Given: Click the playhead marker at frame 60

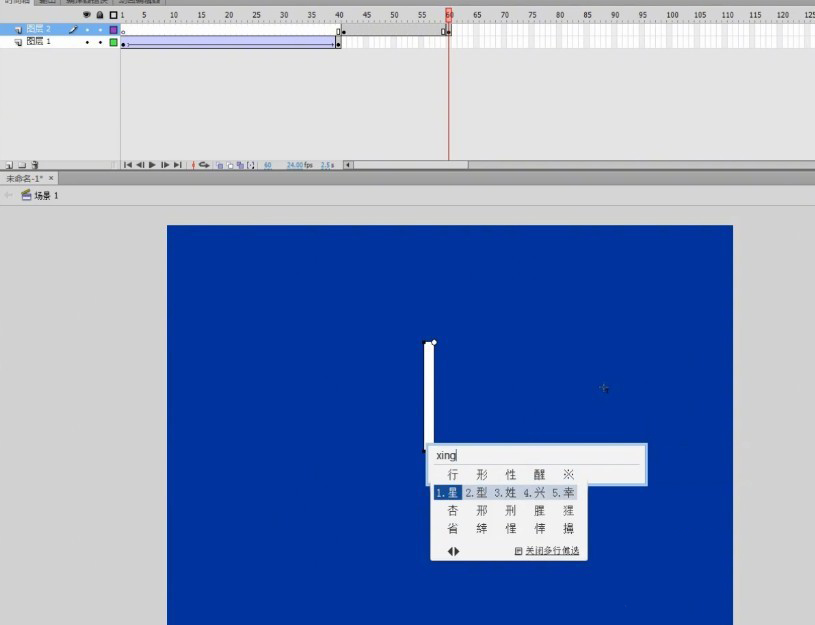Looking at the screenshot, I should (449, 14).
